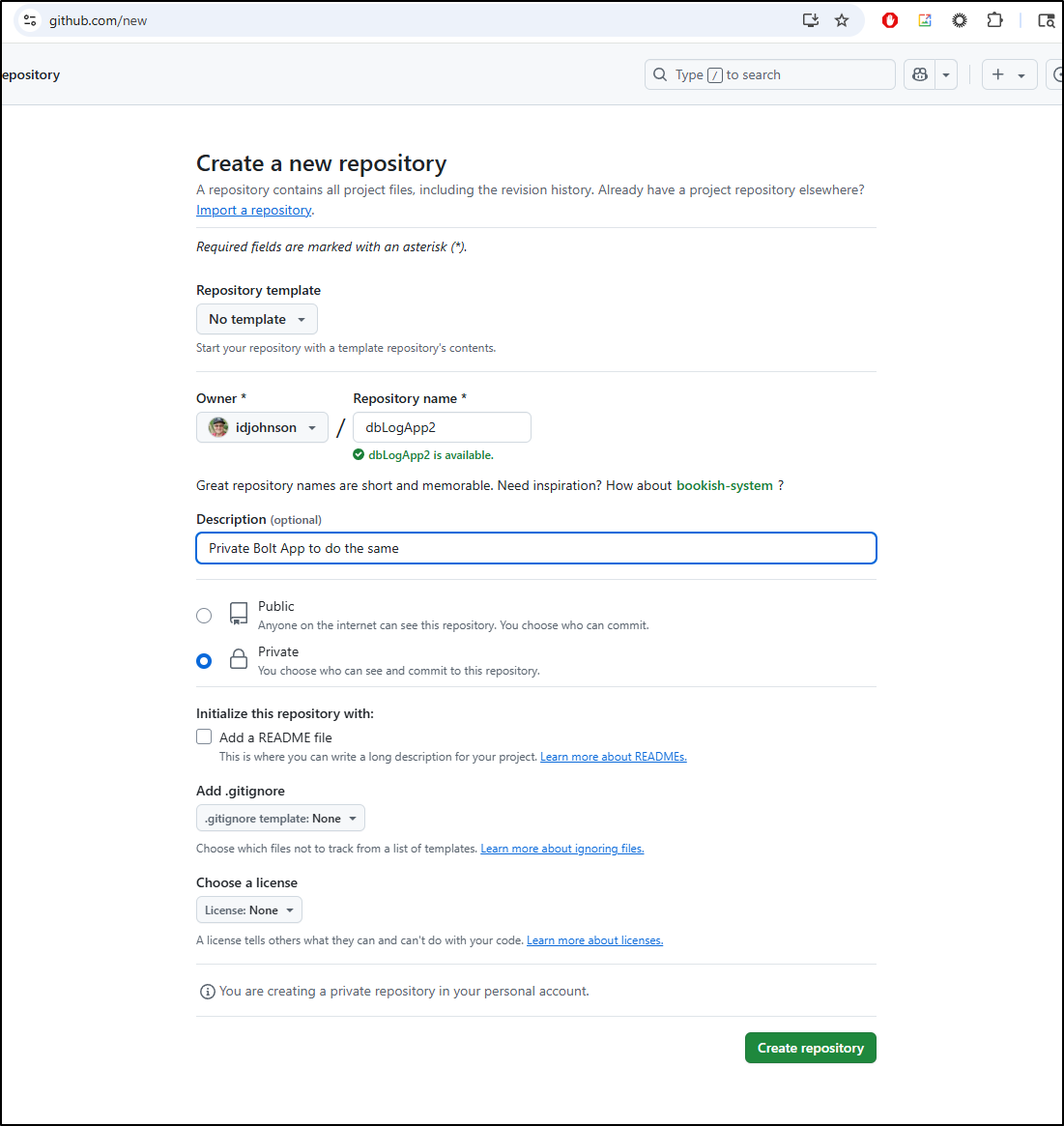The width and height of the screenshot is (1064, 1126).
Task: Click the red Opera-style extension icon
Action: tap(889, 20)
